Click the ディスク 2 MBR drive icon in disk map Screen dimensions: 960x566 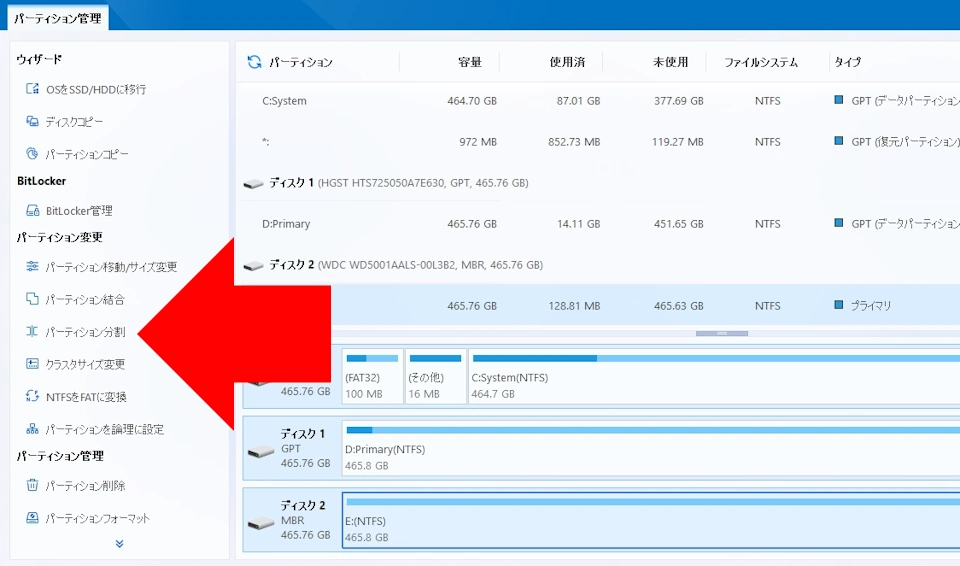coord(261,524)
